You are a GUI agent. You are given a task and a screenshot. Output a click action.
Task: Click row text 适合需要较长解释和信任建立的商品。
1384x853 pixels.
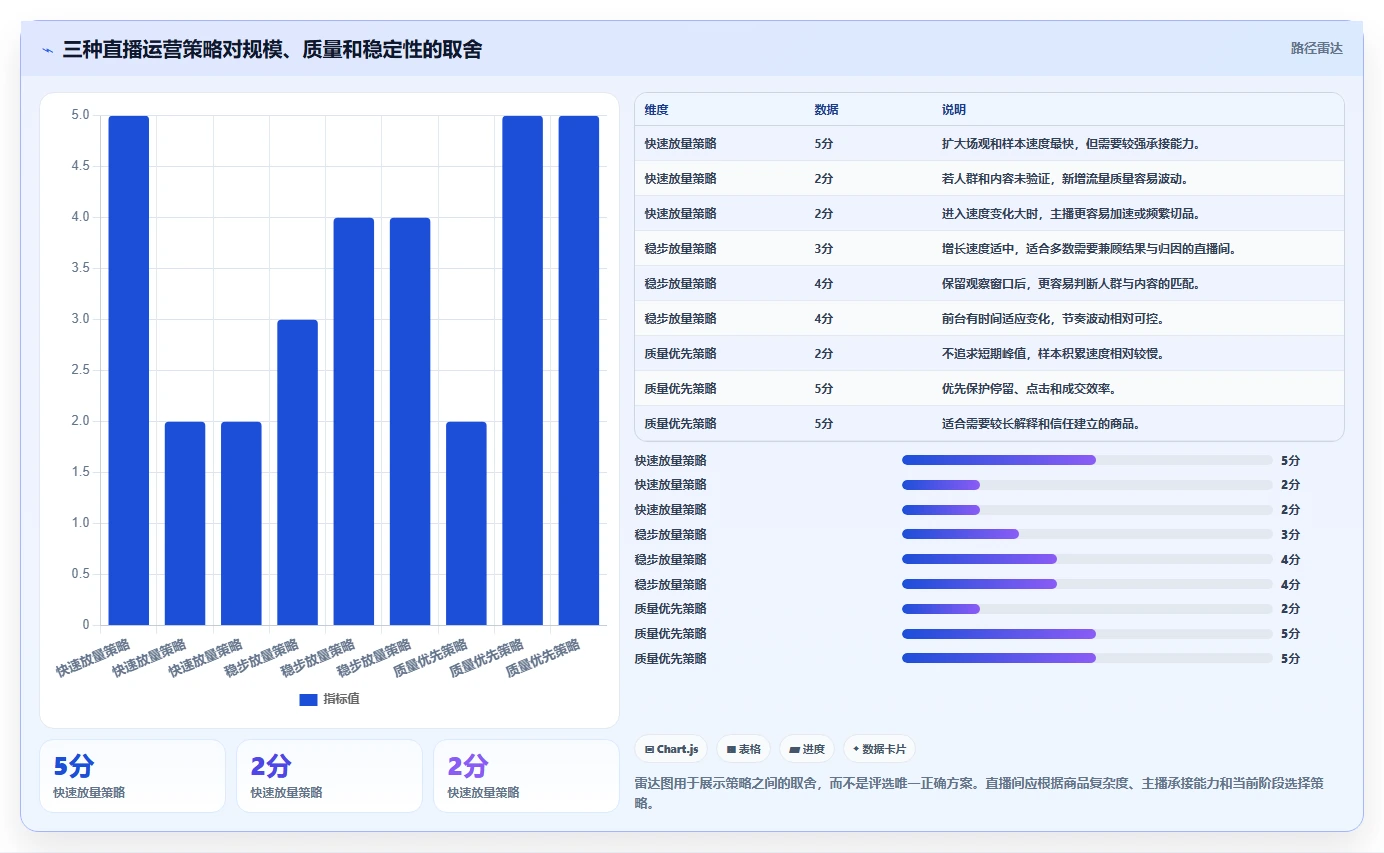tap(1040, 424)
